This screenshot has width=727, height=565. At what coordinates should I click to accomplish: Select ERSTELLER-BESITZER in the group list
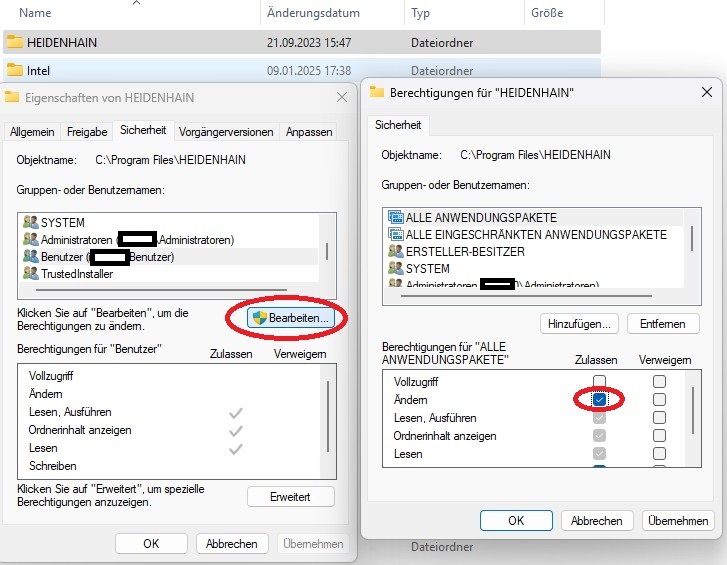465,251
